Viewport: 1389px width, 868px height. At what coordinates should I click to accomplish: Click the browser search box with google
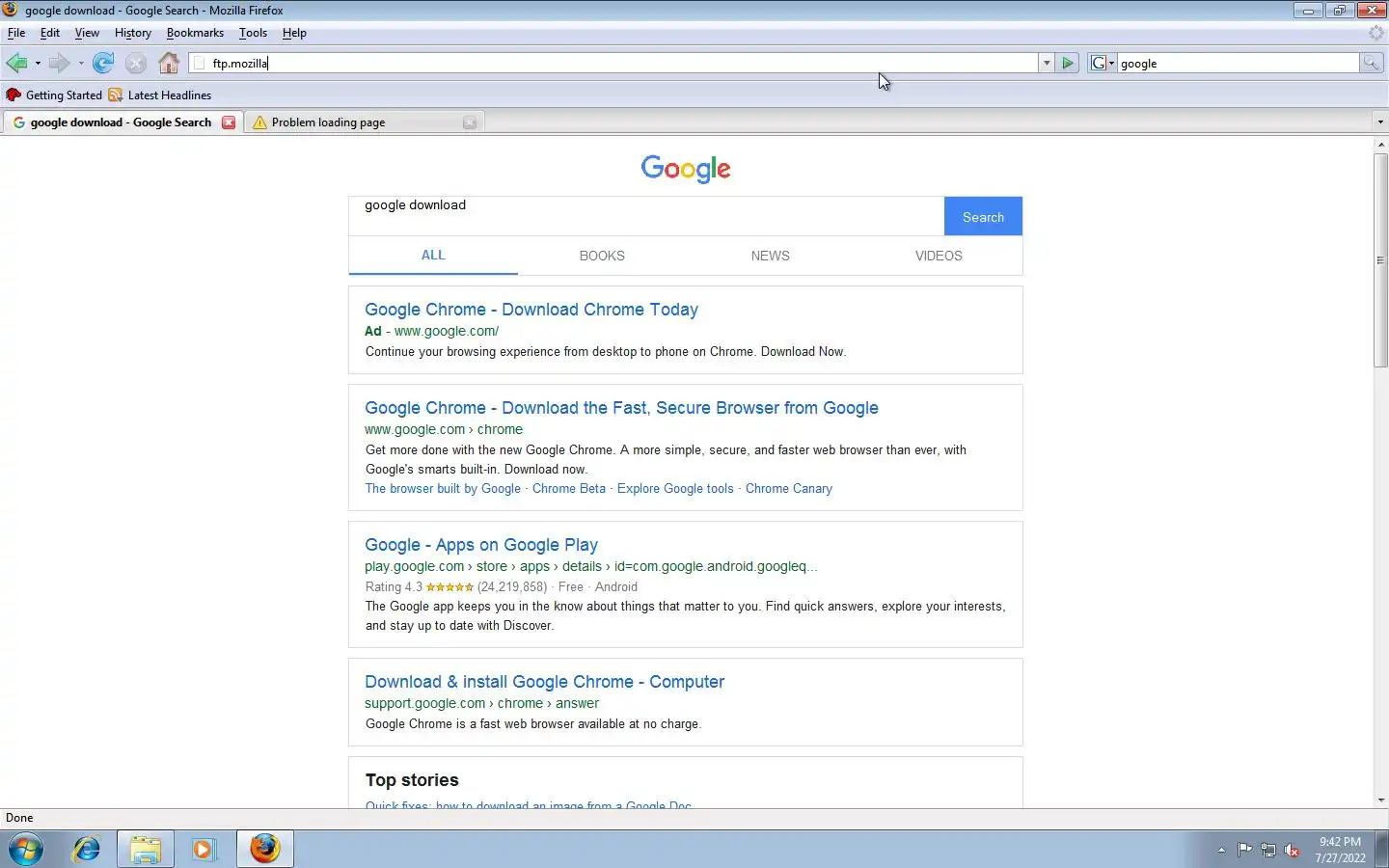(1239, 64)
